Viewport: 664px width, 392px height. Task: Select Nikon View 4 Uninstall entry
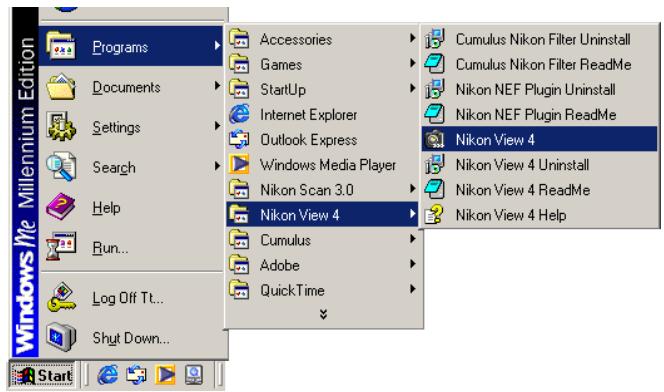click(540, 164)
